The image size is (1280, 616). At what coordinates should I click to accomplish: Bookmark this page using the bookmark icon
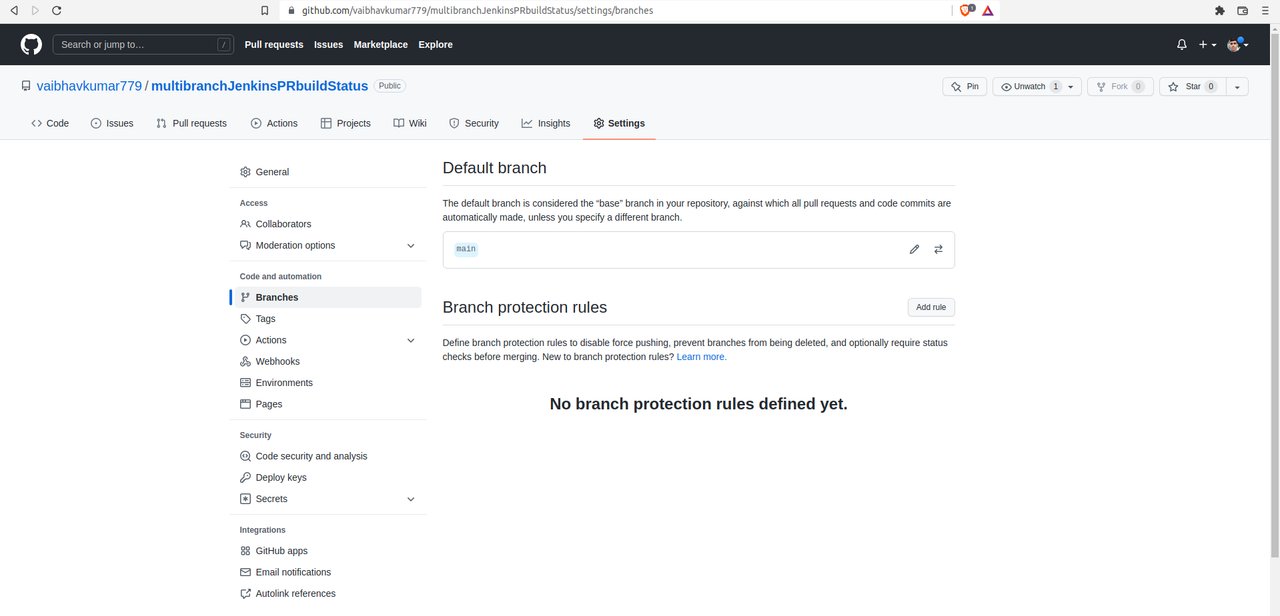264,10
